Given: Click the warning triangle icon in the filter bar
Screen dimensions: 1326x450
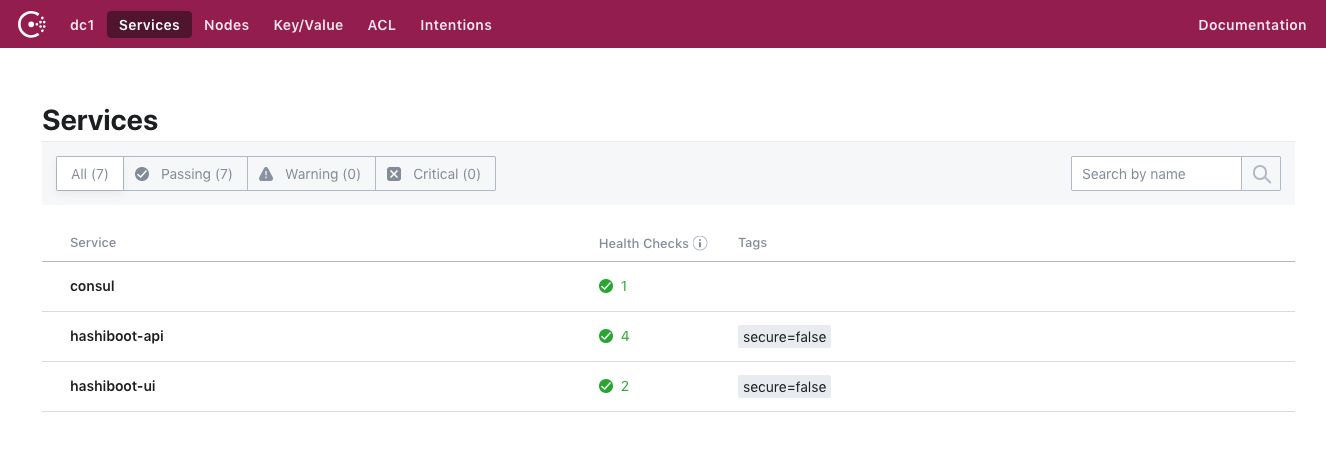Looking at the screenshot, I should (x=266, y=174).
